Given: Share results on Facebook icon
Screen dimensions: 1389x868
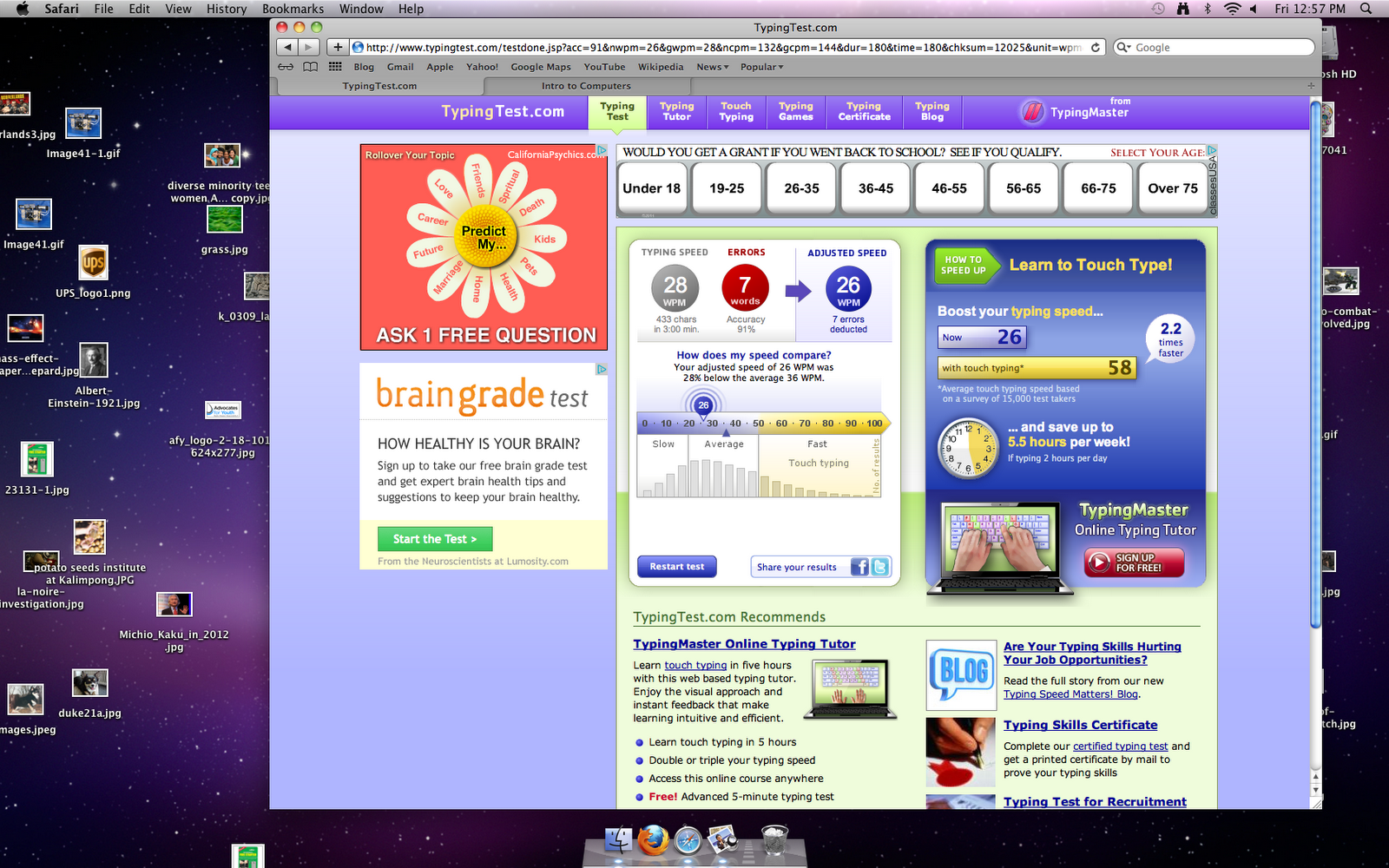Looking at the screenshot, I should coord(859,567).
